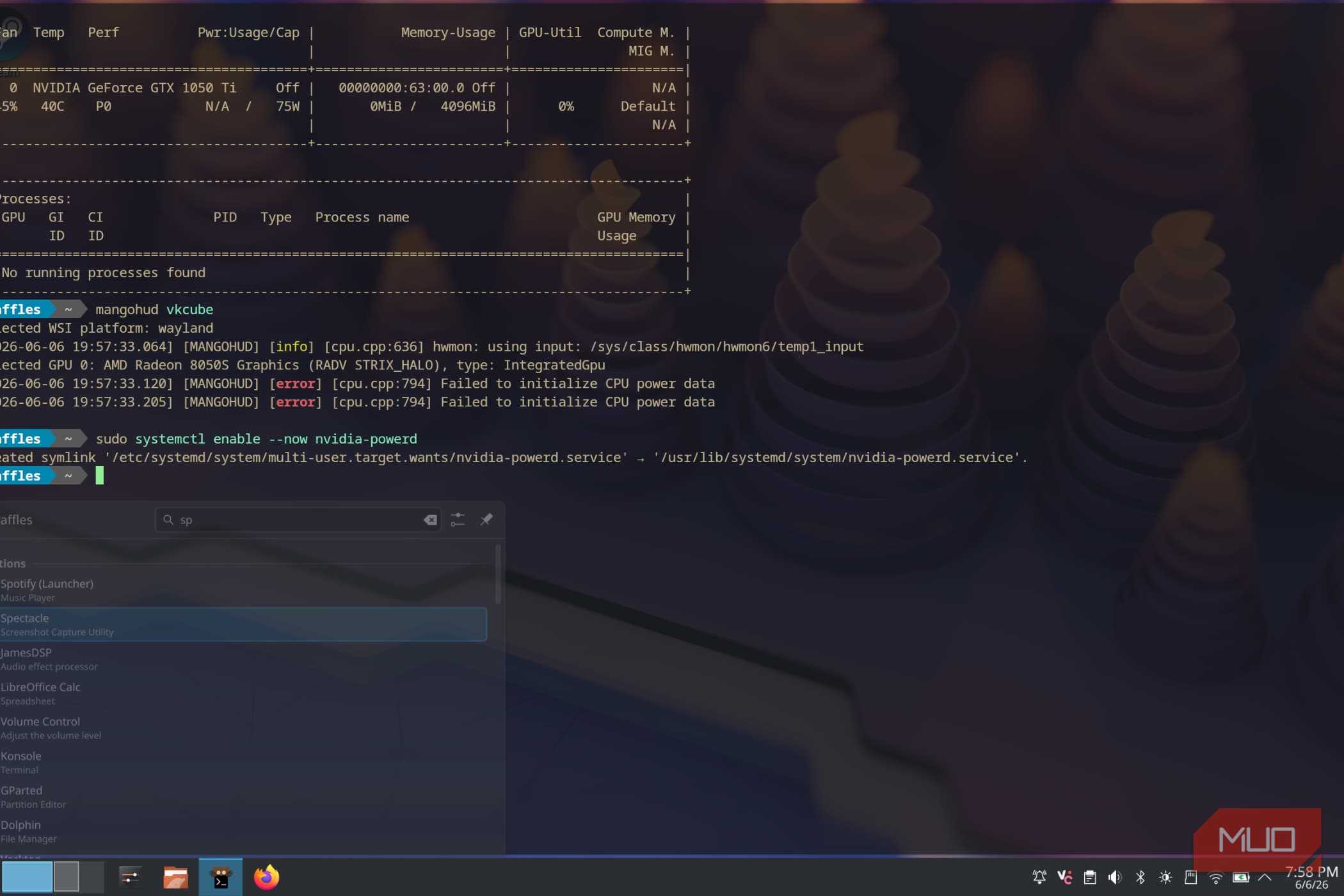1344x896 pixels.
Task: Pin the launcher open with pin icon
Action: pos(486,519)
